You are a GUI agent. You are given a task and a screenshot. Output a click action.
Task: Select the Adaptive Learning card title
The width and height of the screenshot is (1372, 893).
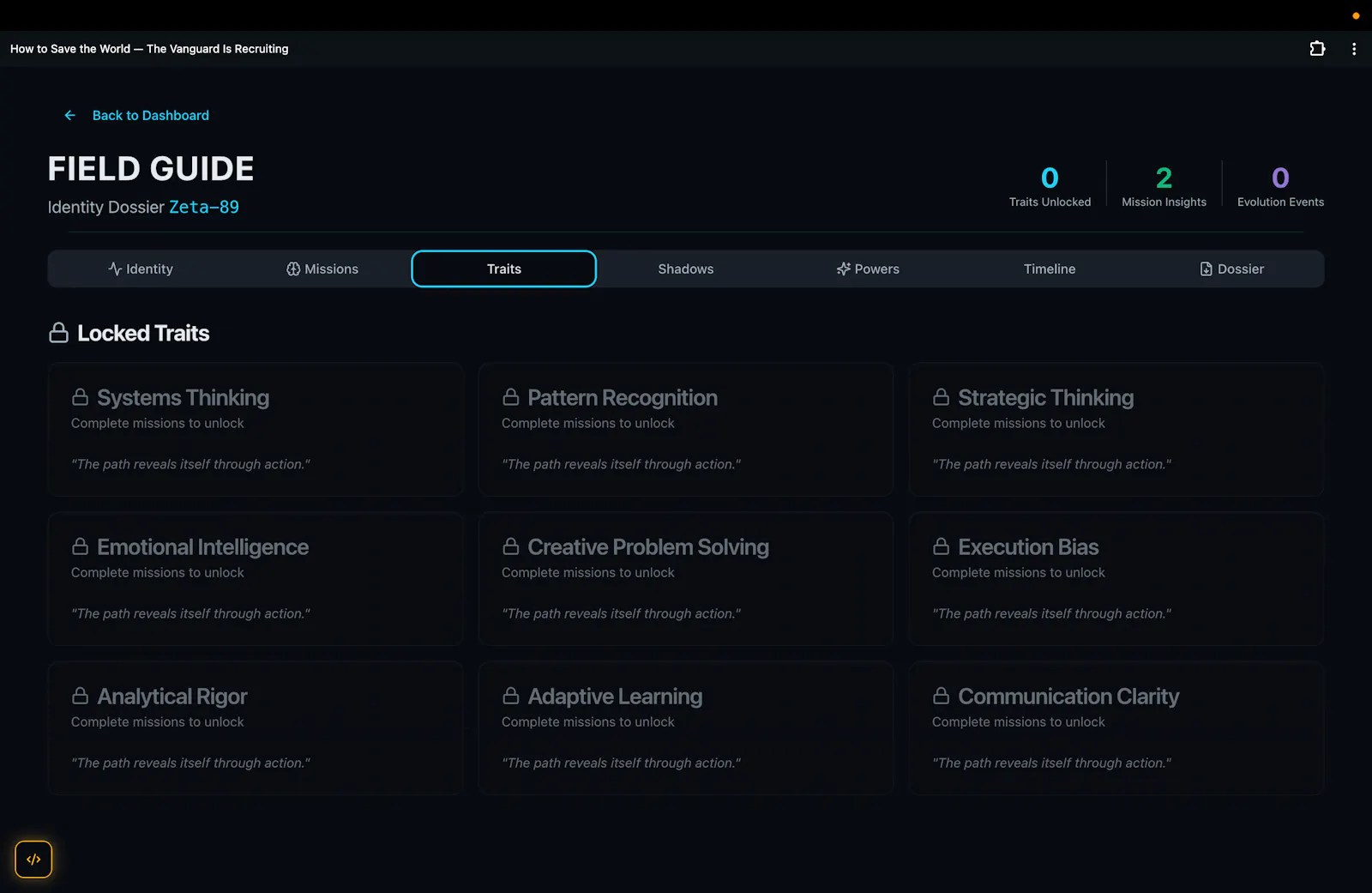click(615, 696)
